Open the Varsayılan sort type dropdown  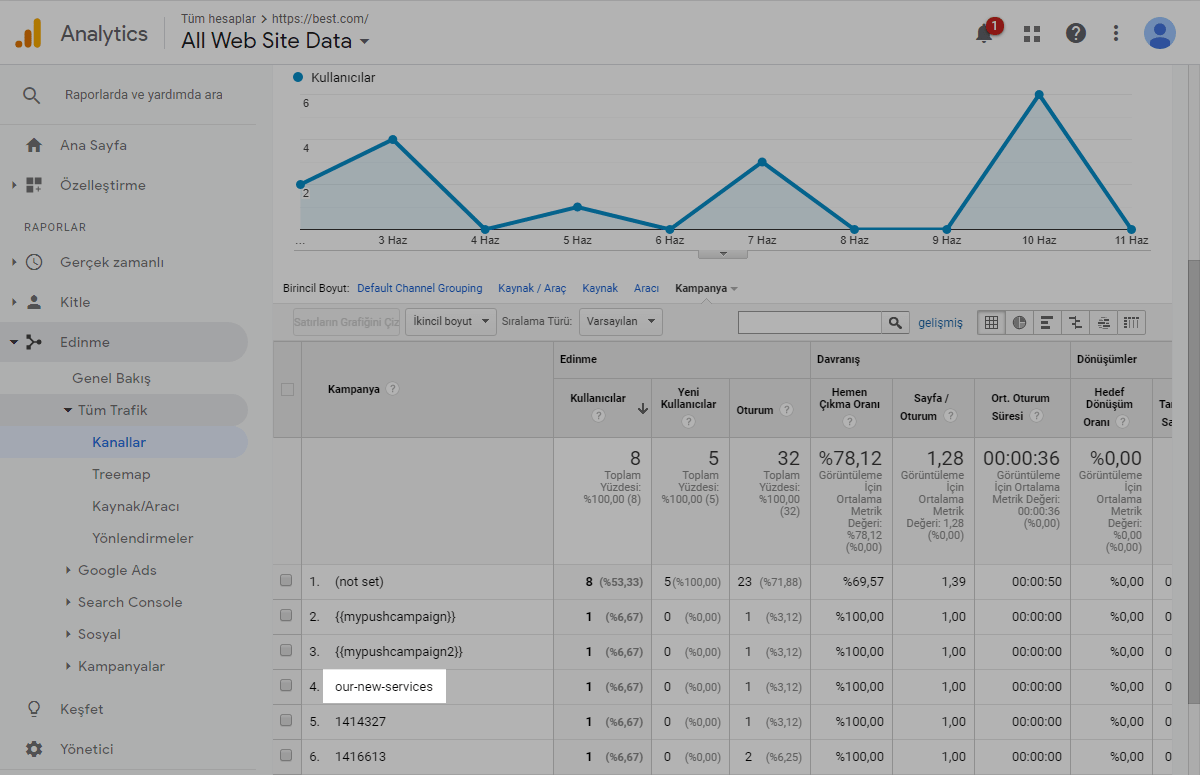[x=621, y=322]
